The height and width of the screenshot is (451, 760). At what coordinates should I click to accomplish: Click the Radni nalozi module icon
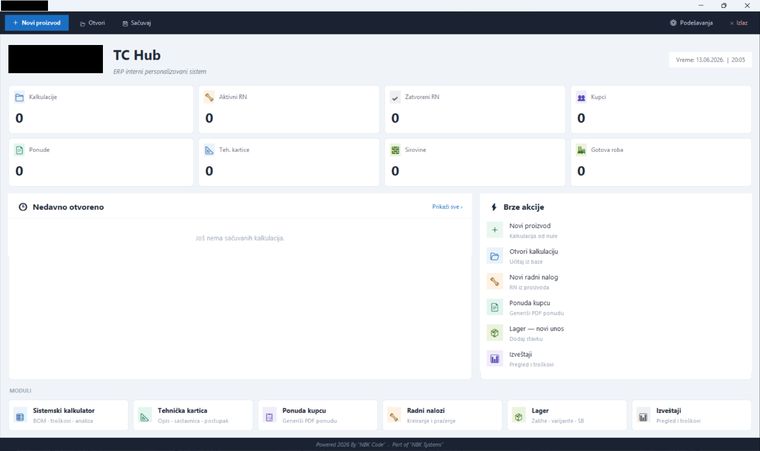[x=394, y=416]
